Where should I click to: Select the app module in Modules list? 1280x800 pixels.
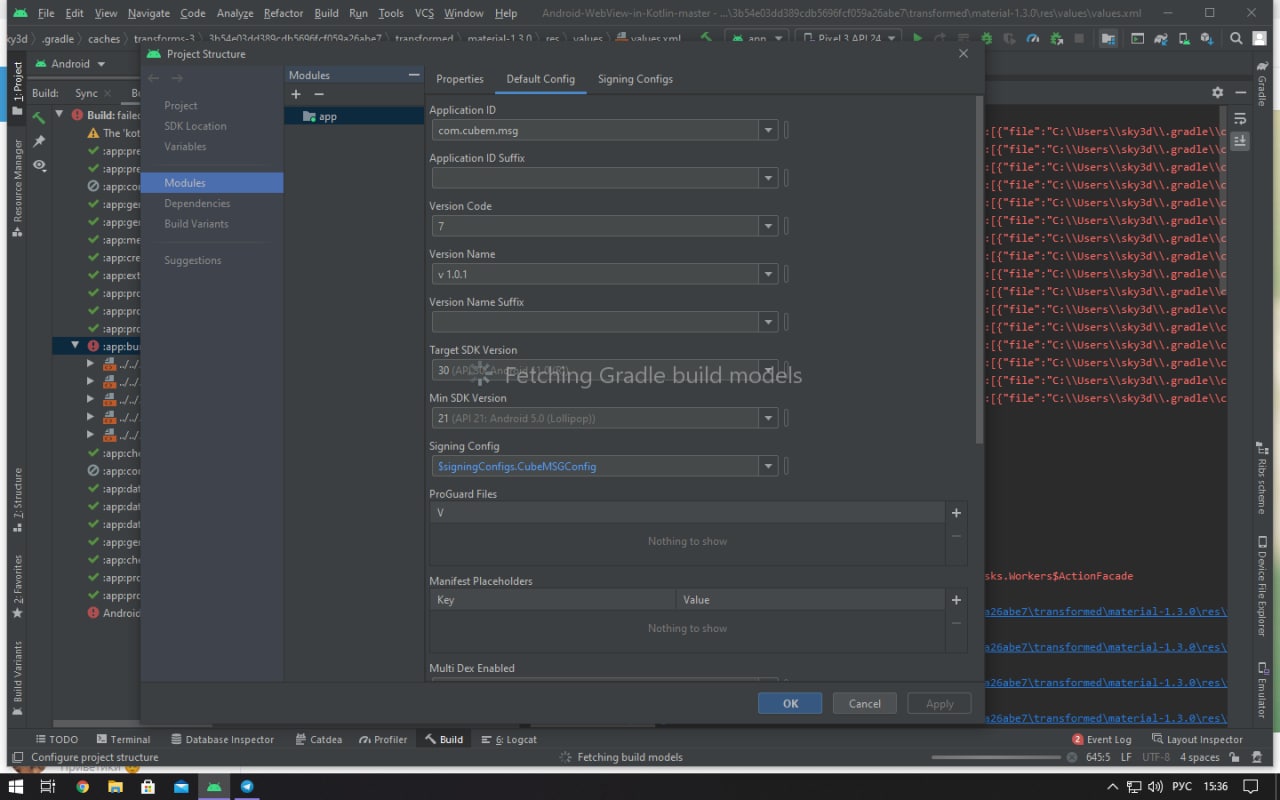(x=354, y=116)
